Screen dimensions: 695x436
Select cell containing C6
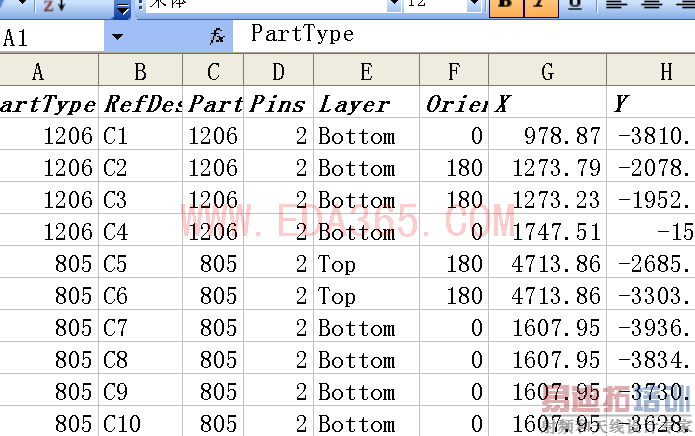(x=141, y=294)
